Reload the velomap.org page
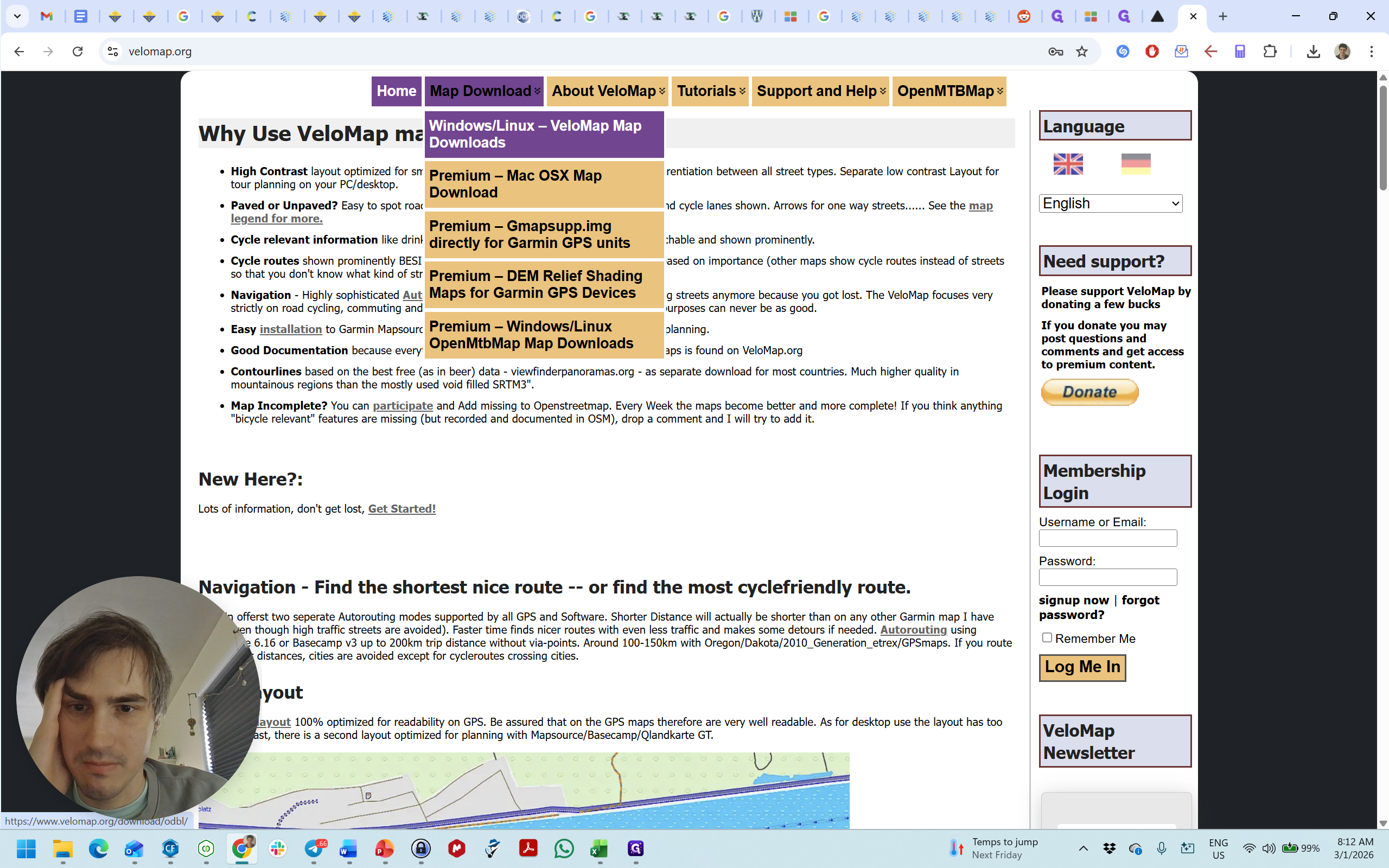 pos(78,52)
